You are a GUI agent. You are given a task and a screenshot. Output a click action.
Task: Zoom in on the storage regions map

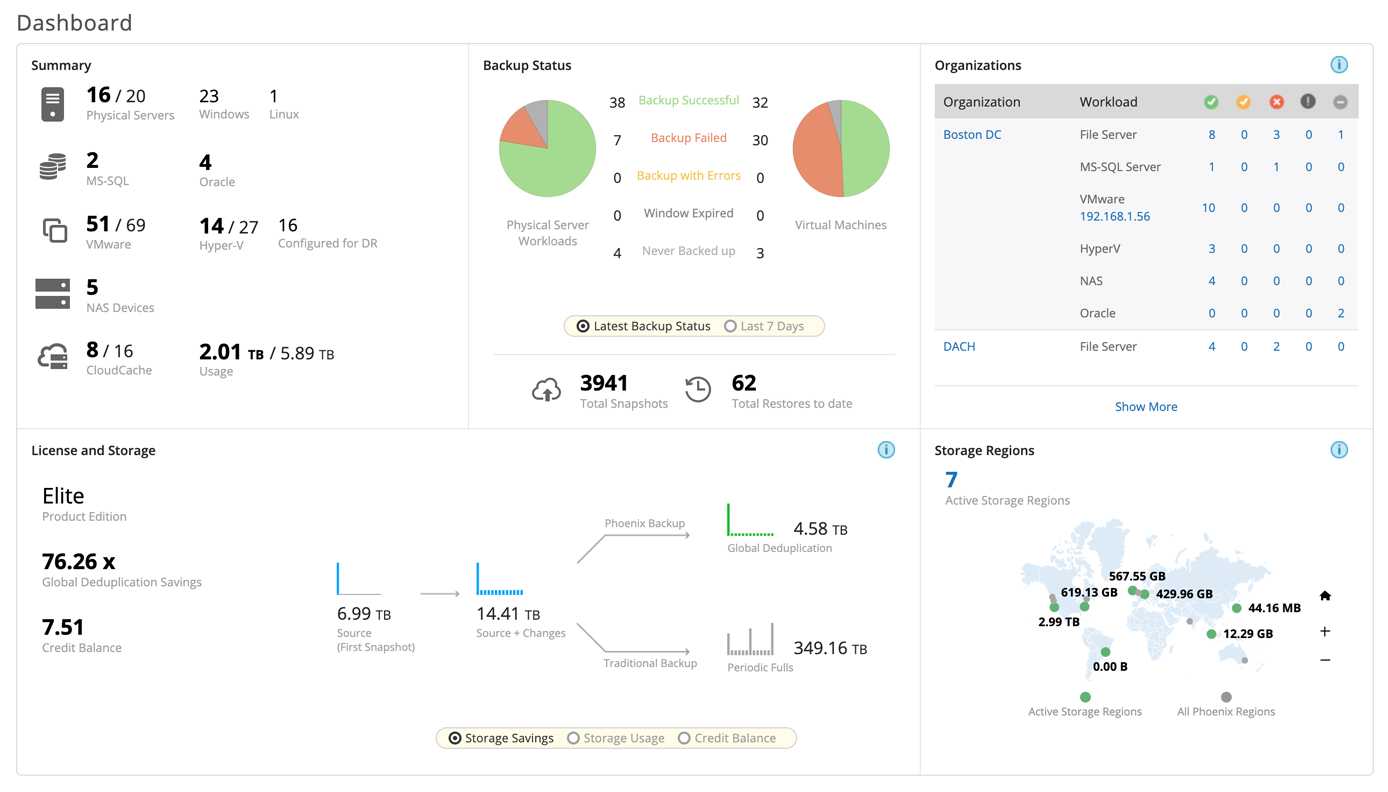[1325, 632]
